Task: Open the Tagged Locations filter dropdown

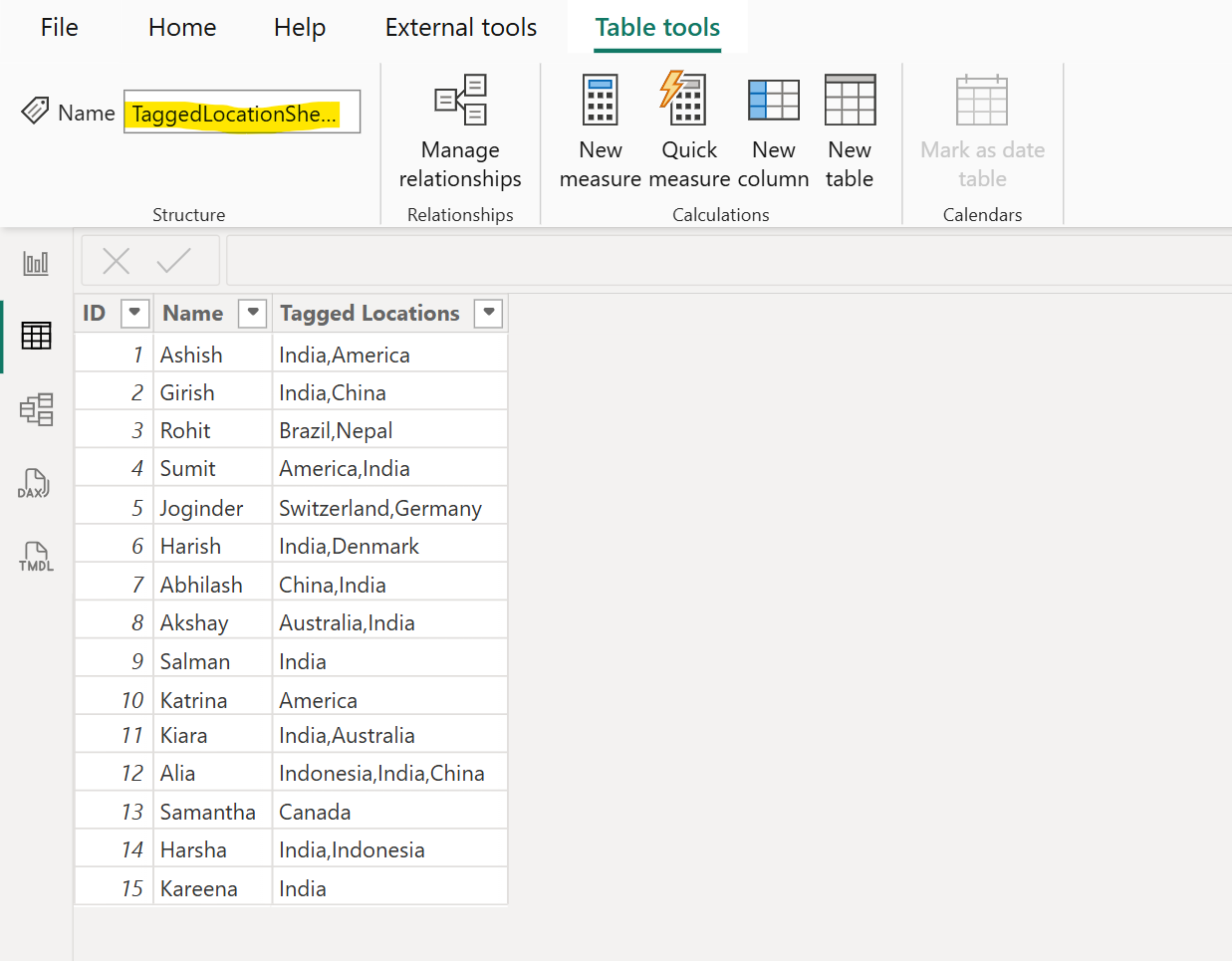Action: [488, 313]
